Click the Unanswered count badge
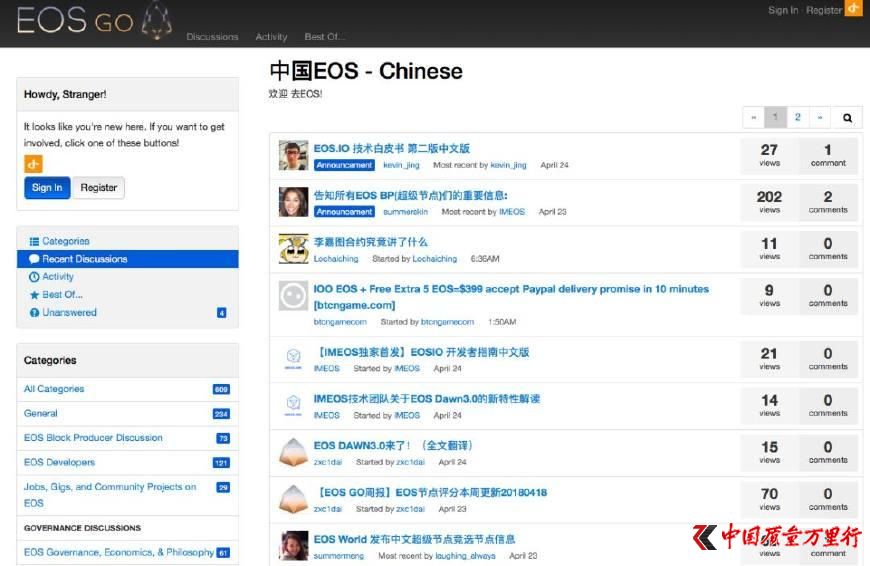 pos(221,313)
